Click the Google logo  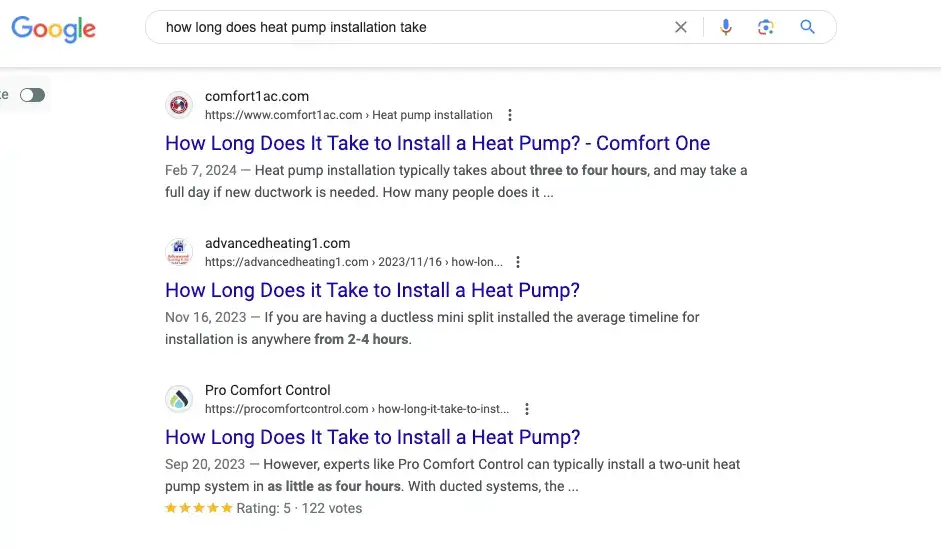pyautogui.click(x=53, y=28)
